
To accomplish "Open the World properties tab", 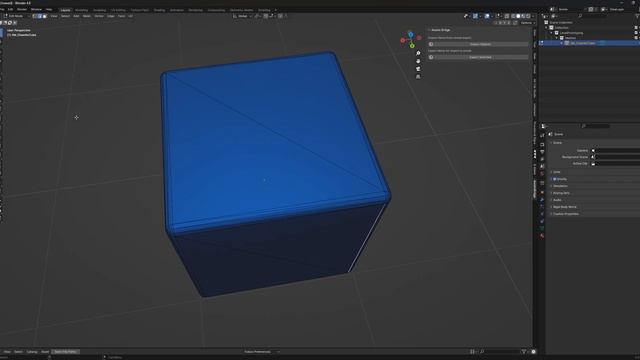I will tap(542, 174).
